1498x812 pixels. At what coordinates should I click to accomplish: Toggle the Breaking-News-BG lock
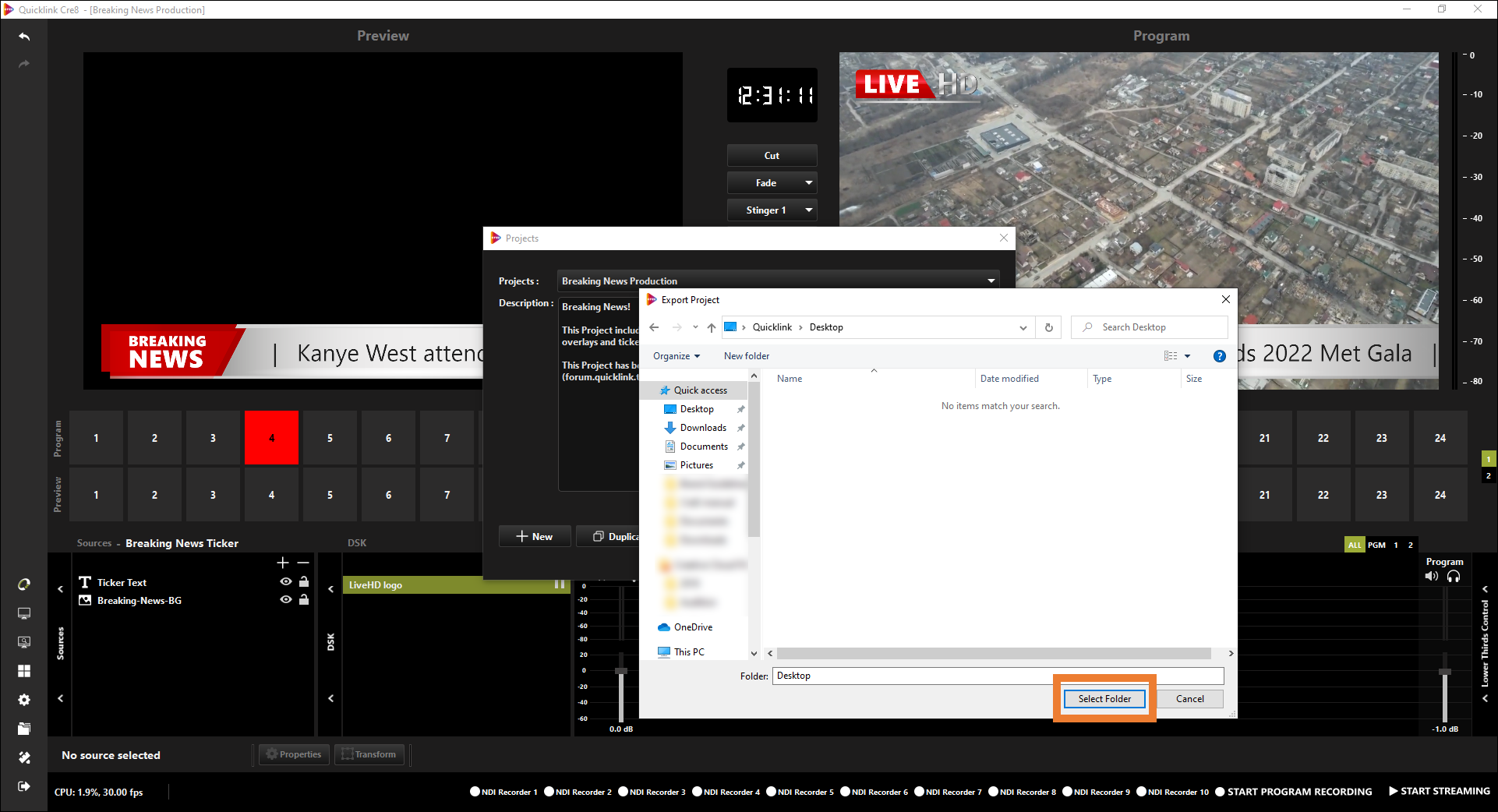pos(304,600)
